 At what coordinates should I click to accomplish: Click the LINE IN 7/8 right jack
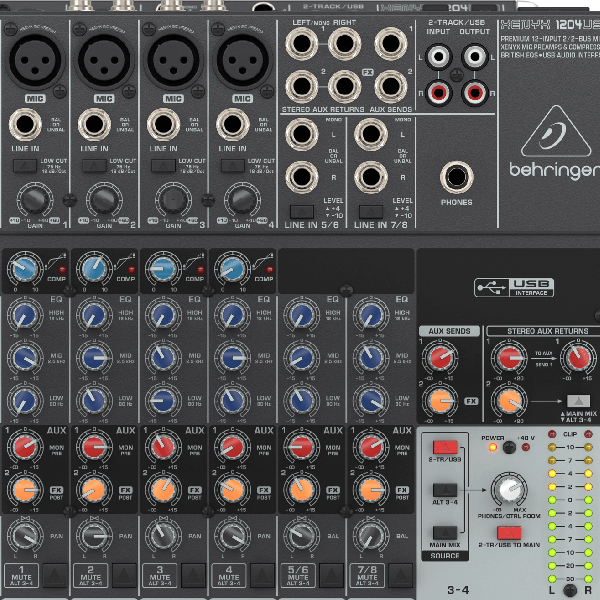(x=371, y=177)
